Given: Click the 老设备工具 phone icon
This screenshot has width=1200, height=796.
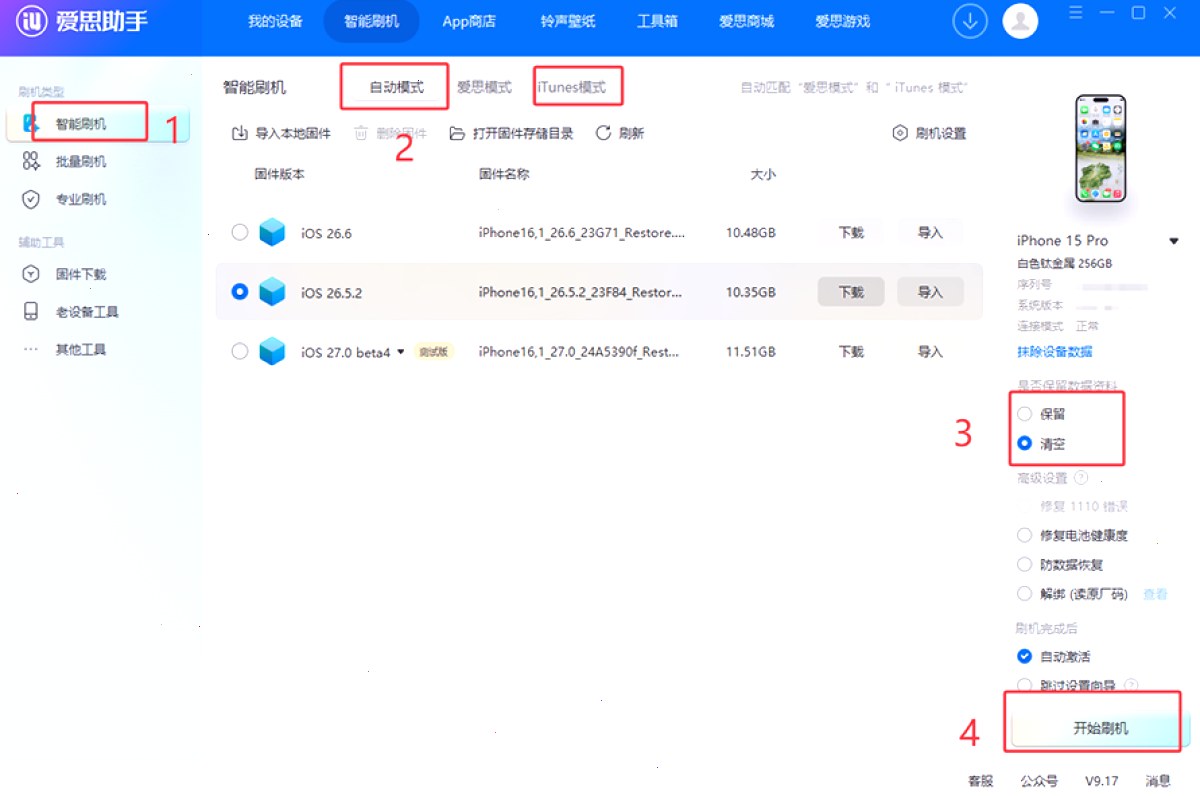Looking at the screenshot, I should pyautogui.click(x=32, y=312).
